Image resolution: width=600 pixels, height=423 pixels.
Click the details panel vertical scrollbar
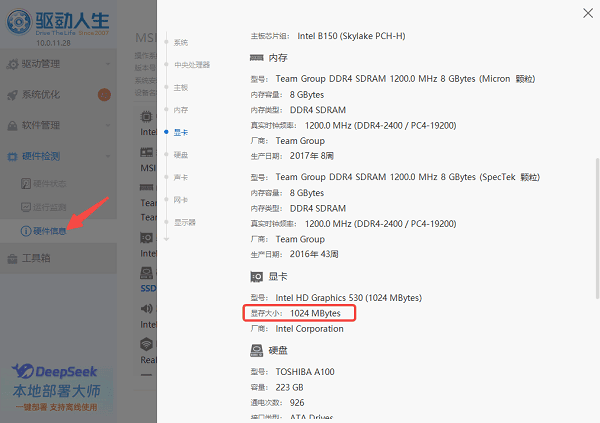(x=597, y=228)
